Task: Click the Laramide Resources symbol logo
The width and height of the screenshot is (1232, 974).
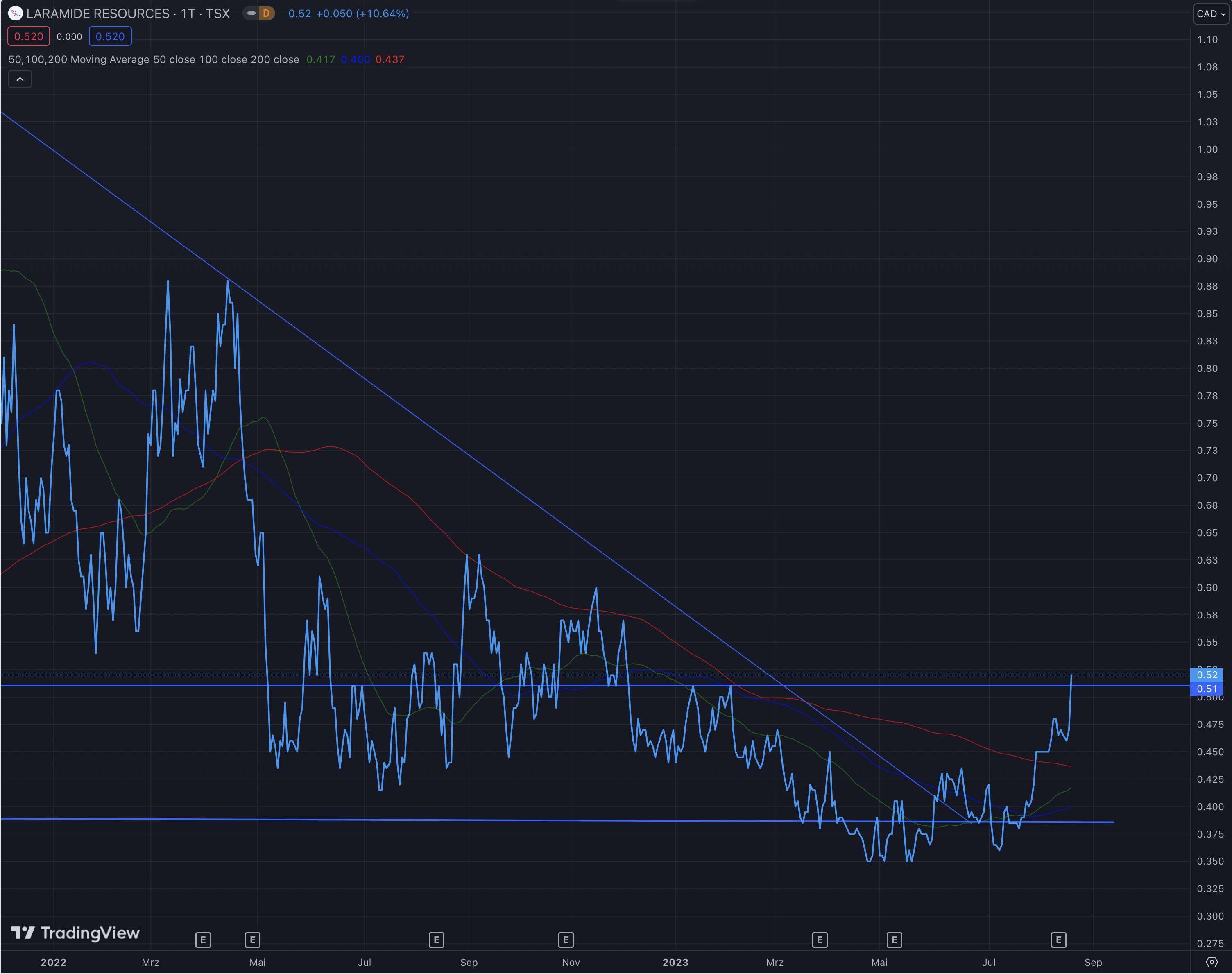Action: tap(16, 13)
